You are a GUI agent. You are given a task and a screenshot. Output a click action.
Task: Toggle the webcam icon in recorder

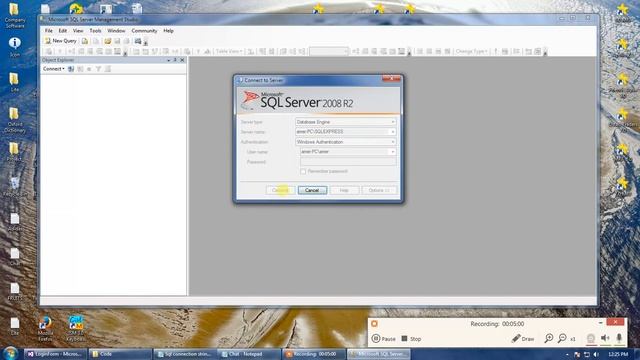(591, 338)
